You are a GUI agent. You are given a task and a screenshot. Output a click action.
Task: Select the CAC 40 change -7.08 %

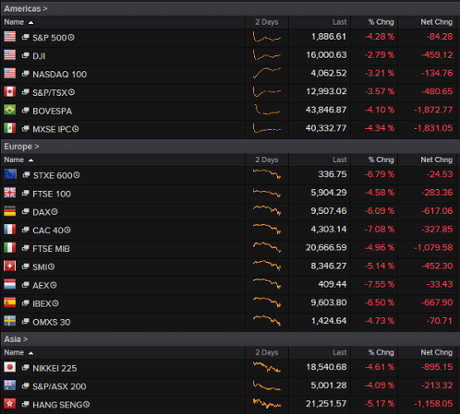[x=379, y=229]
